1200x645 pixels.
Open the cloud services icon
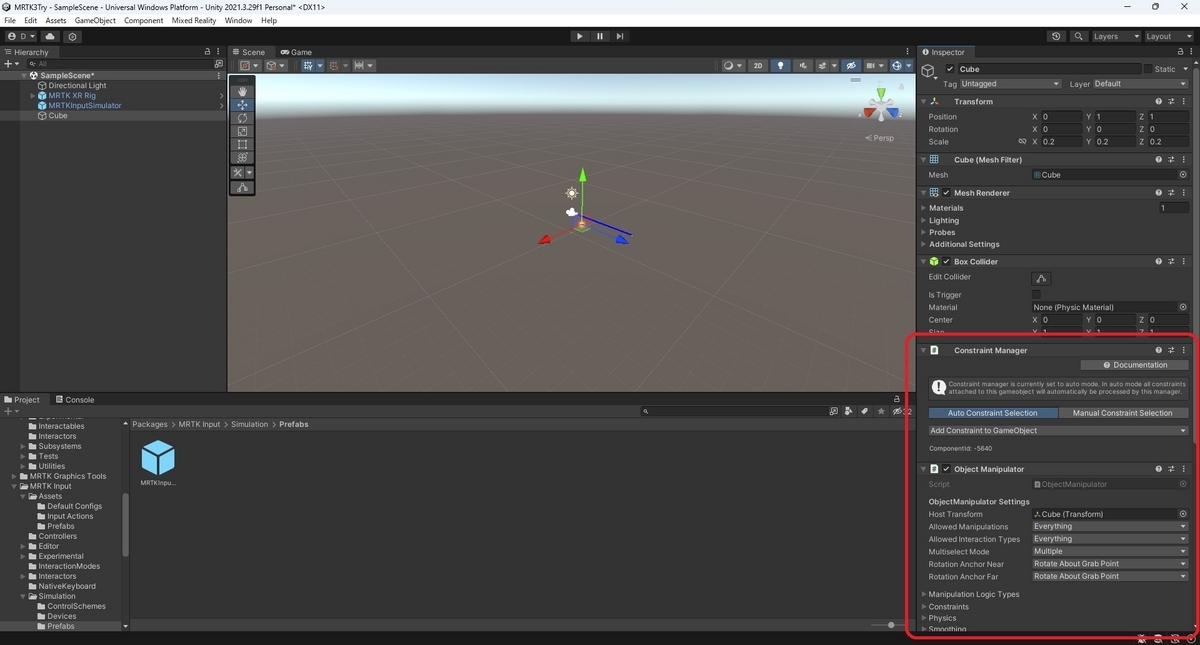click(x=50, y=36)
